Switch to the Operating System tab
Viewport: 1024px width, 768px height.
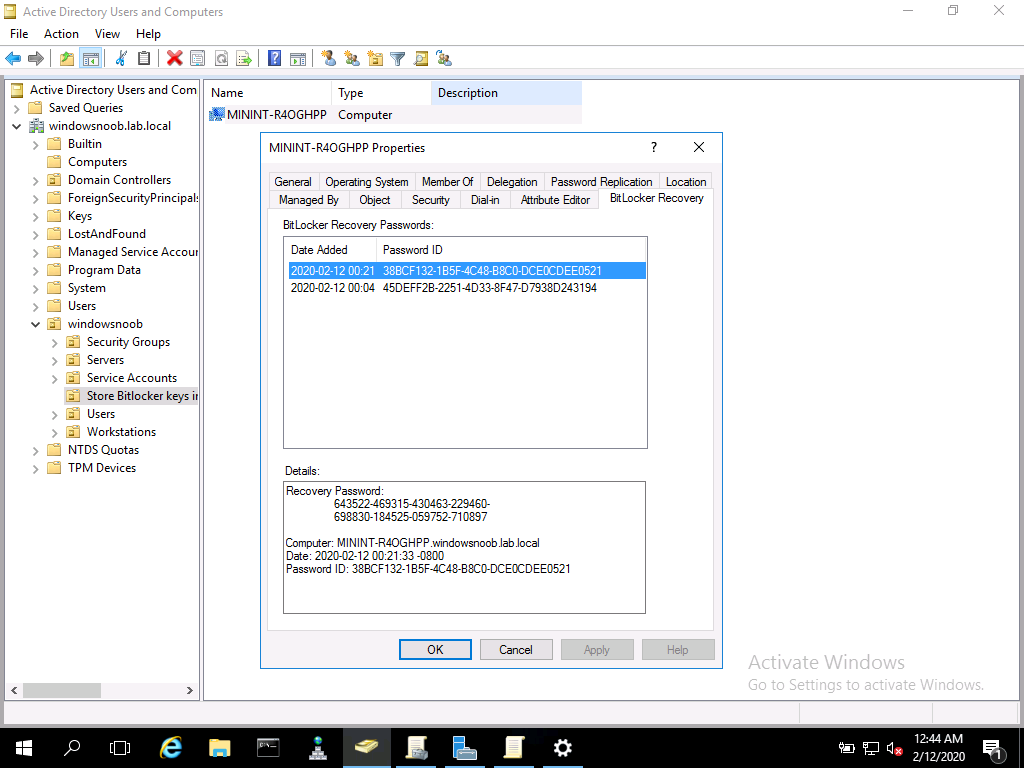click(366, 182)
